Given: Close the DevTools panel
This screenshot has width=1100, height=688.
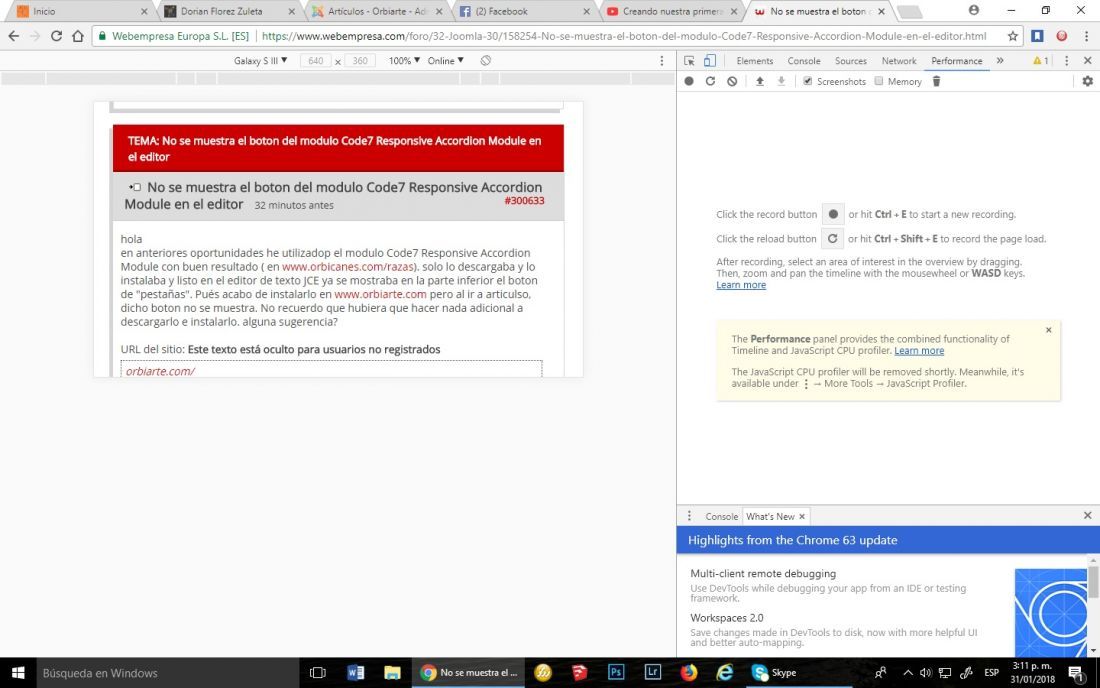Looking at the screenshot, I should (x=1087, y=61).
